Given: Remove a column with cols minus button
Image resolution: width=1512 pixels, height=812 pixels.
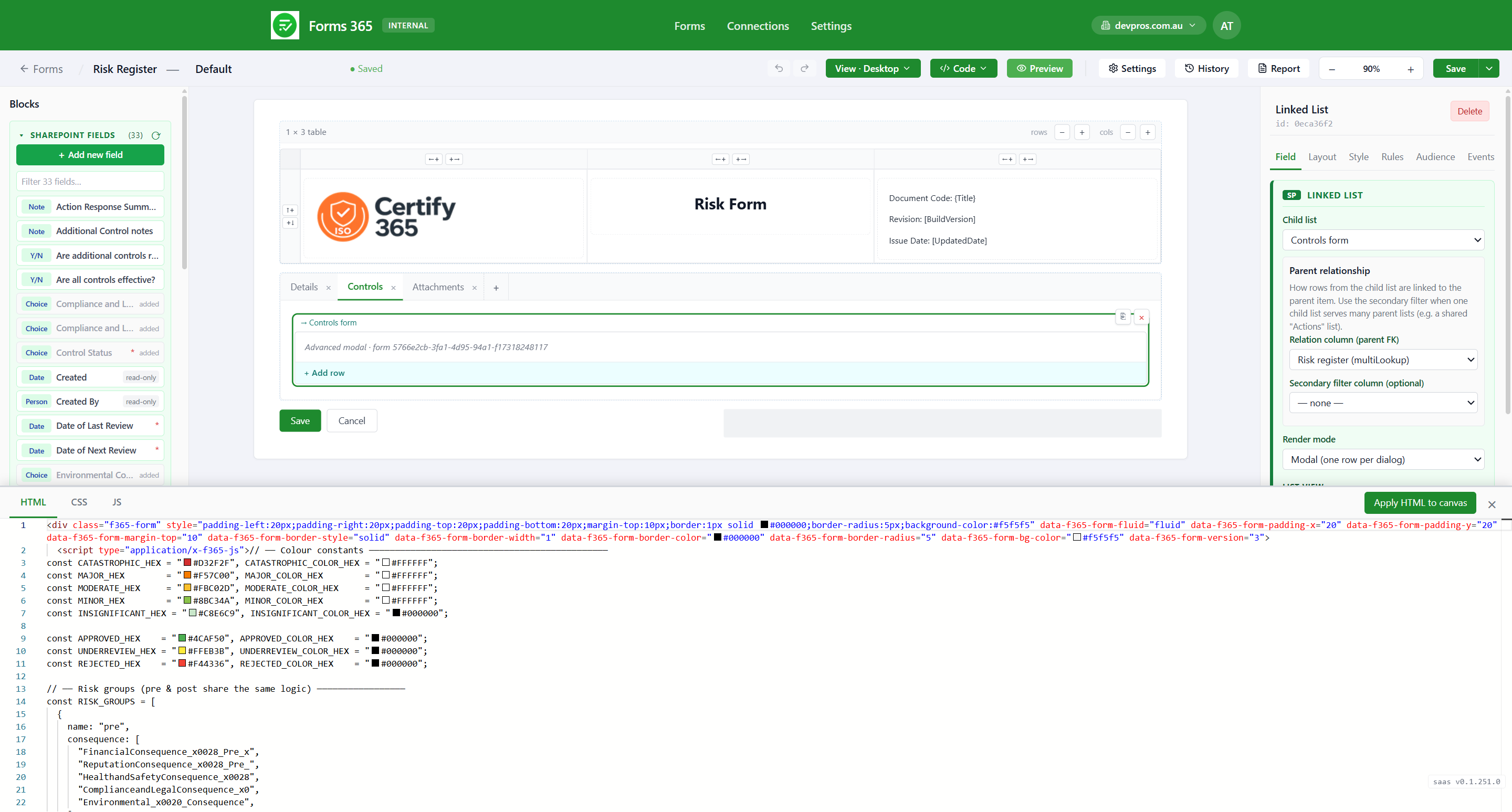Looking at the screenshot, I should (x=1128, y=132).
